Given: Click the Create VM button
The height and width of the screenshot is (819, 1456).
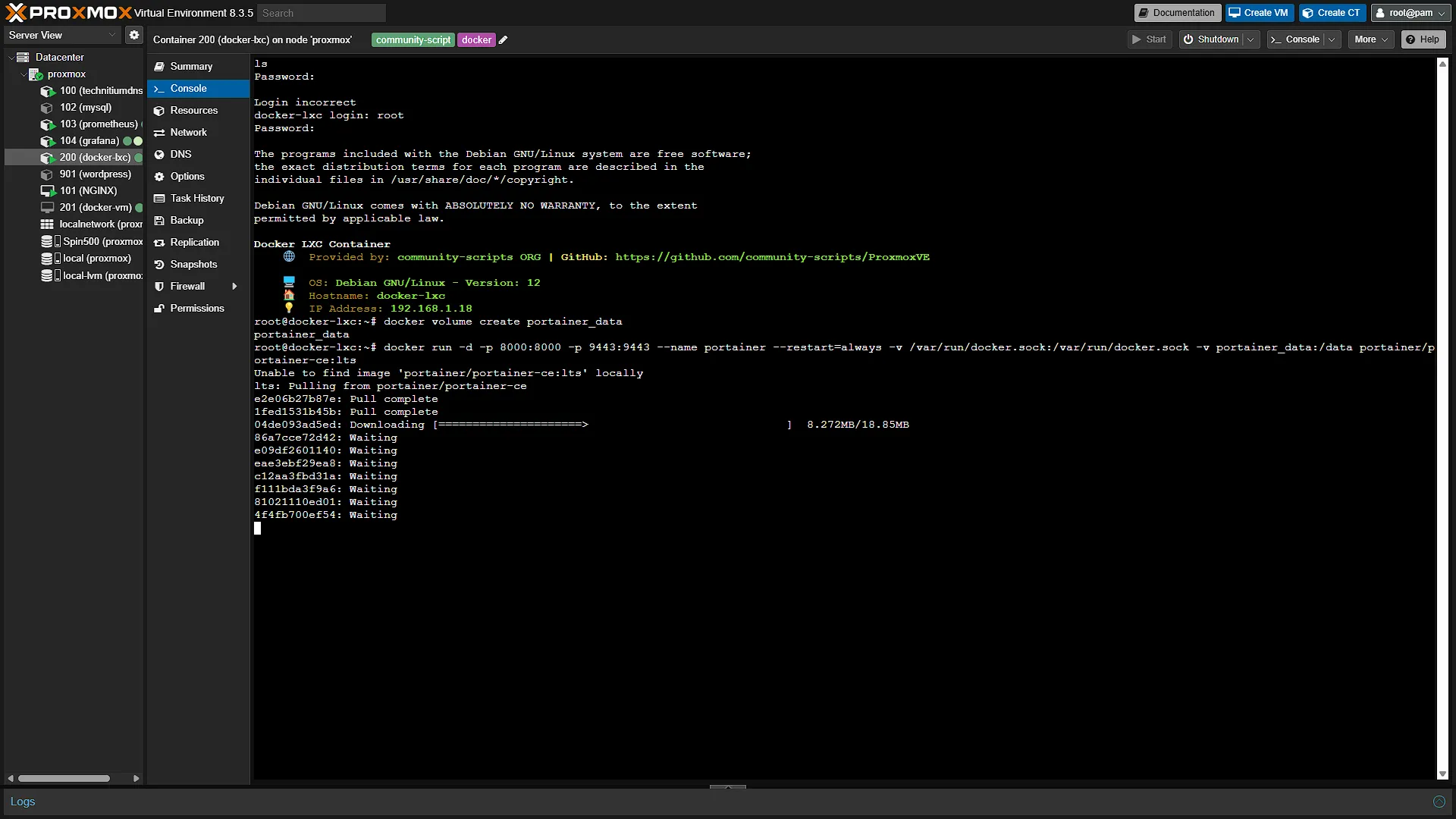Looking at the screenshot, I should pos(1260,13).
